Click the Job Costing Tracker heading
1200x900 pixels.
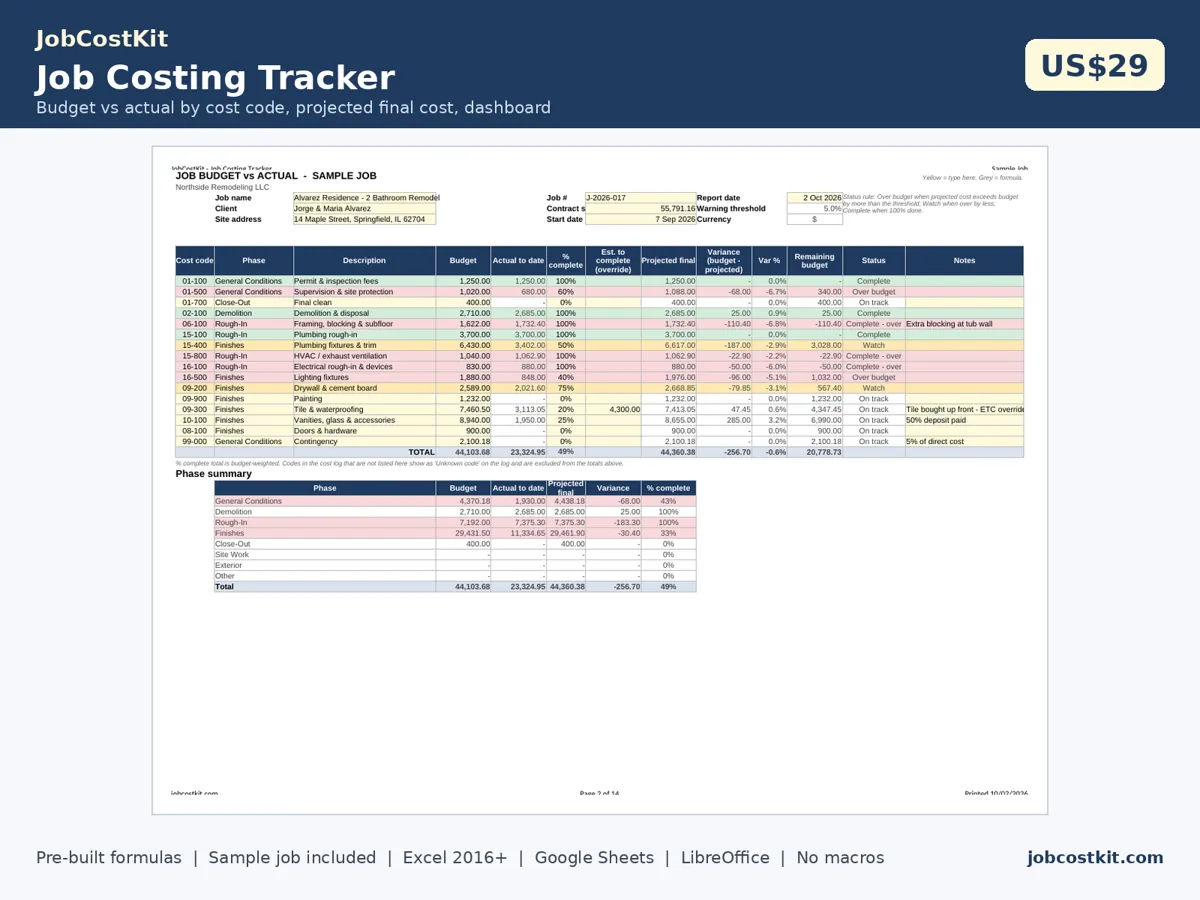(x=215, y=78)
